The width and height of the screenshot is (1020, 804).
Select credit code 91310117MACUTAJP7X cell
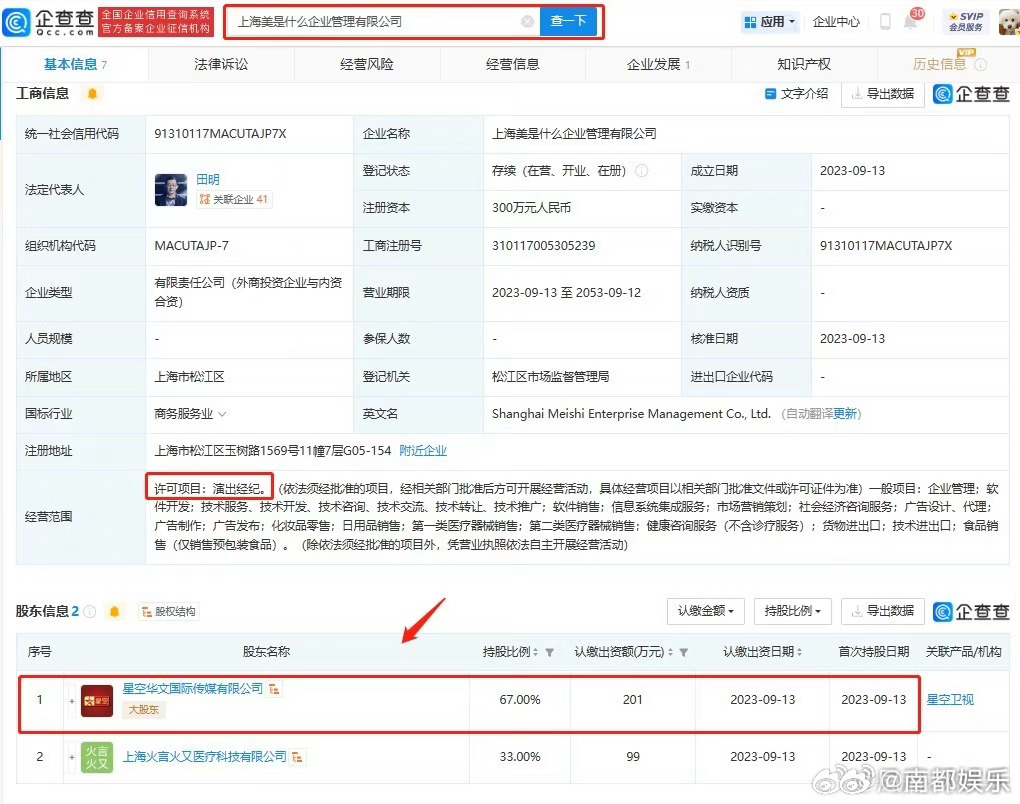pyautogui.click(x=249, y=134)
